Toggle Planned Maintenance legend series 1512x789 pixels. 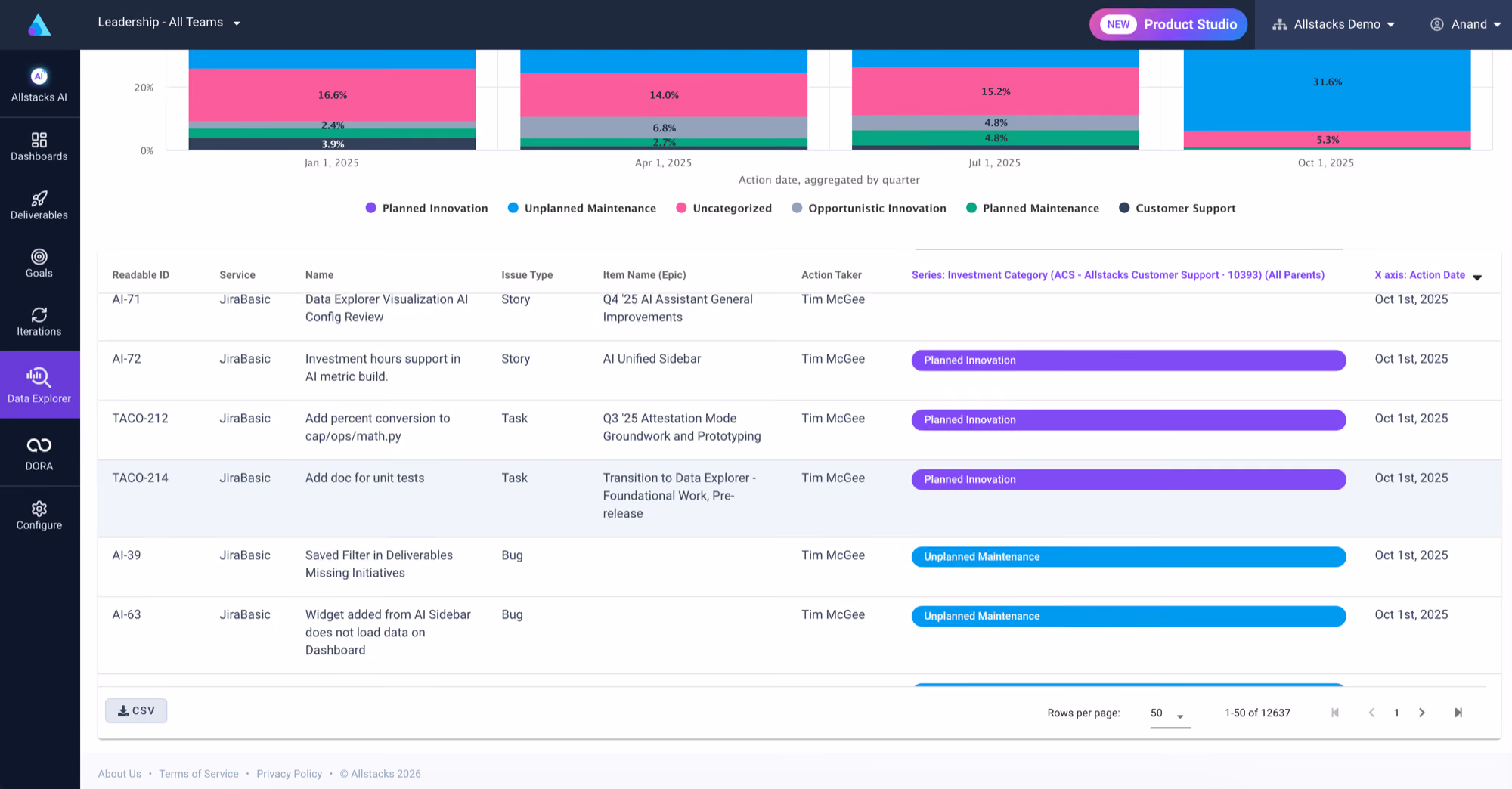(1032, 208)
